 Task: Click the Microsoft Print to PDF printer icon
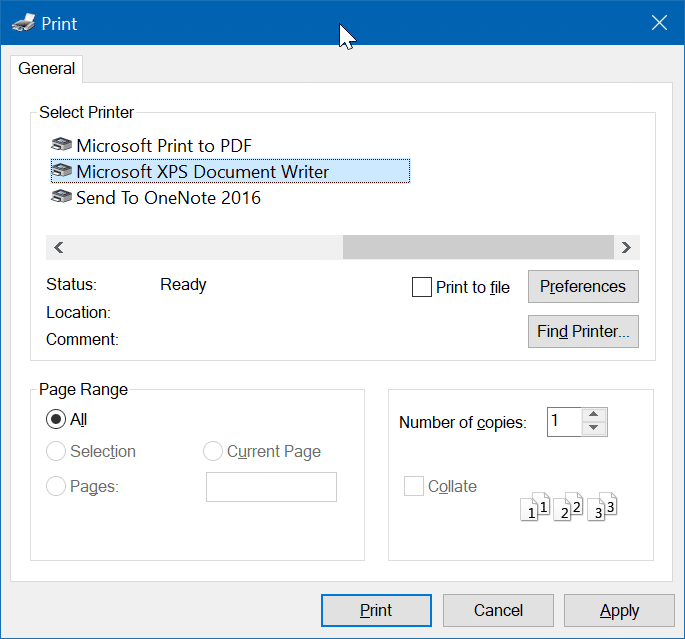[61, 145]
